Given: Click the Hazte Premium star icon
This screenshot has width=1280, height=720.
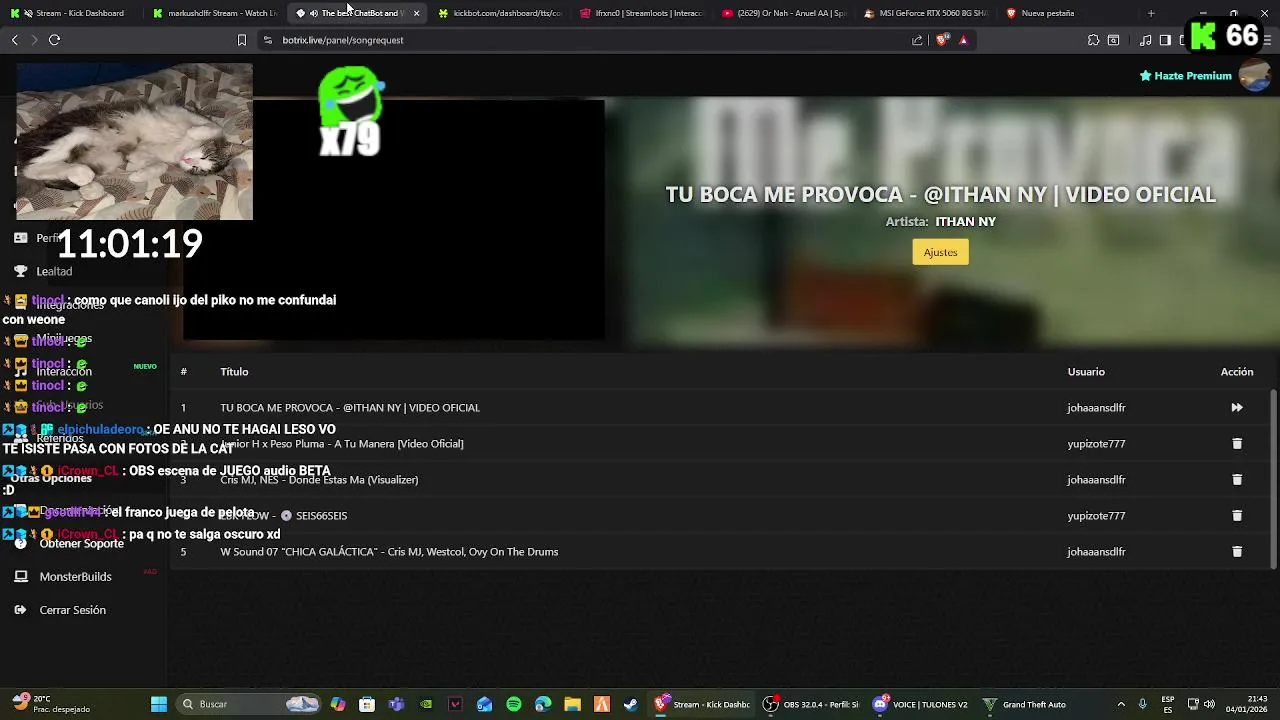Looking at the screenshot, I should (1146, 76).
